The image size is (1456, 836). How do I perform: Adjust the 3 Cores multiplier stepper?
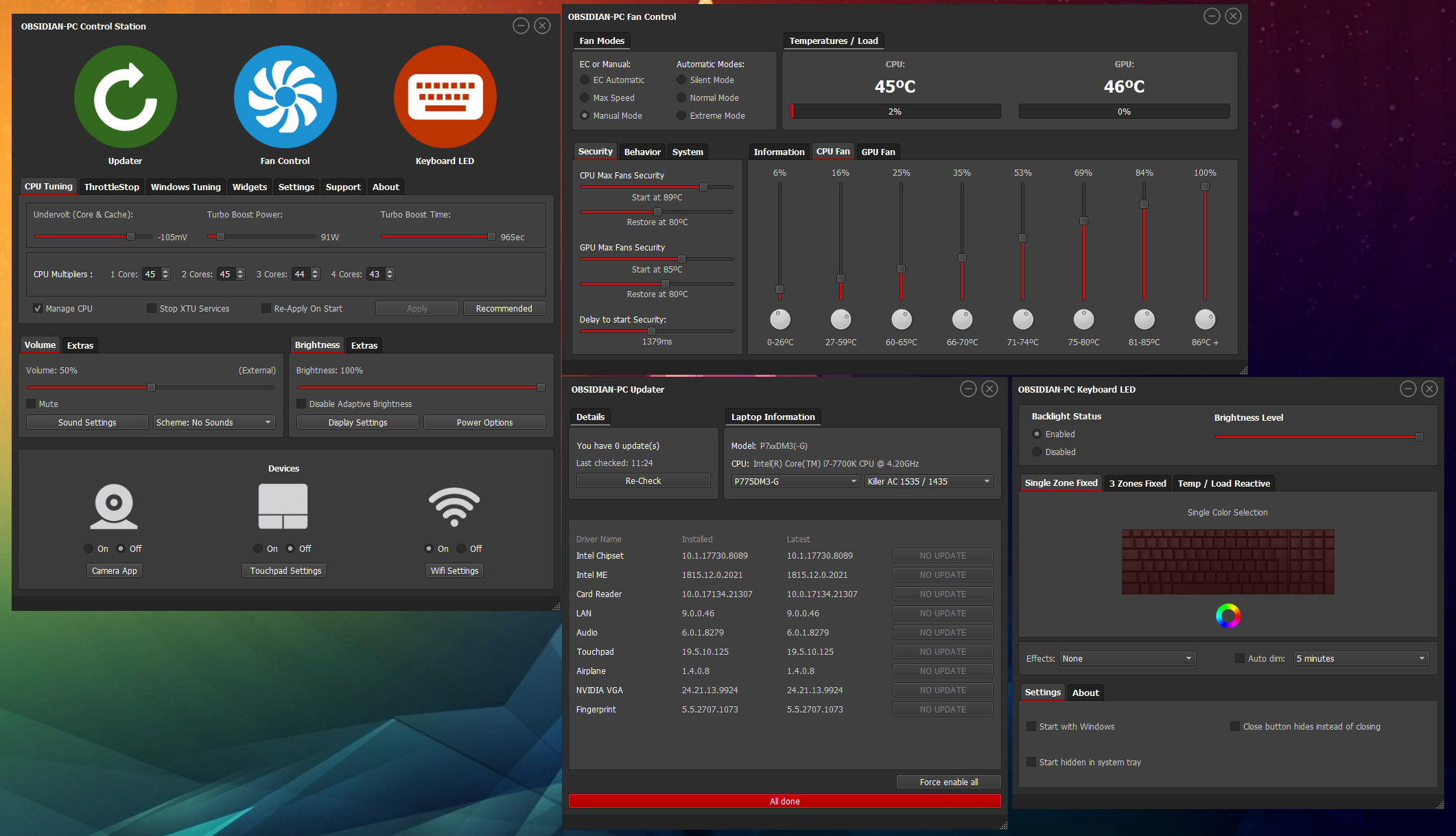(315, 274)
